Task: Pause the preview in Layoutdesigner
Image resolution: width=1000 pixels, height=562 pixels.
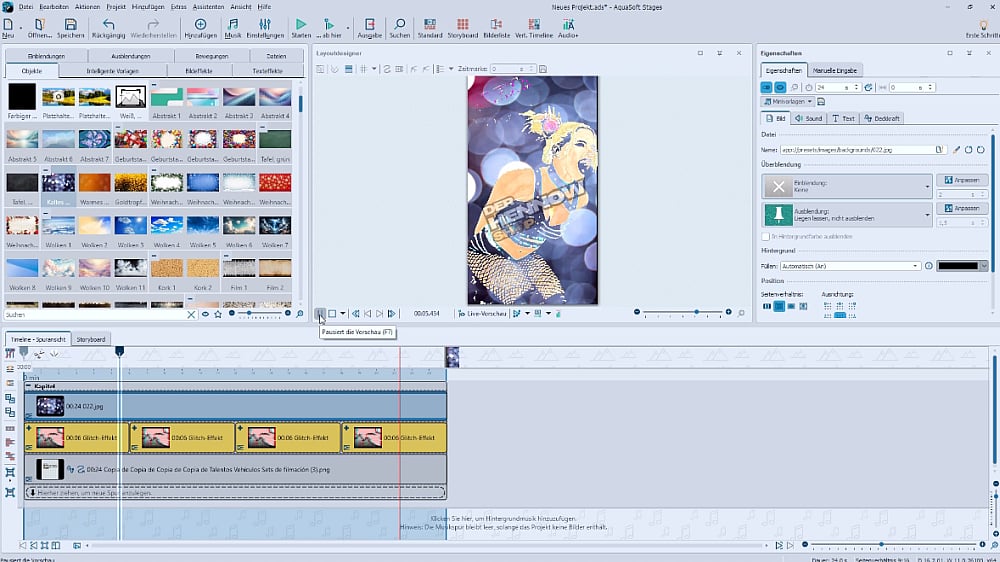Action: click(x=320, y=314)
